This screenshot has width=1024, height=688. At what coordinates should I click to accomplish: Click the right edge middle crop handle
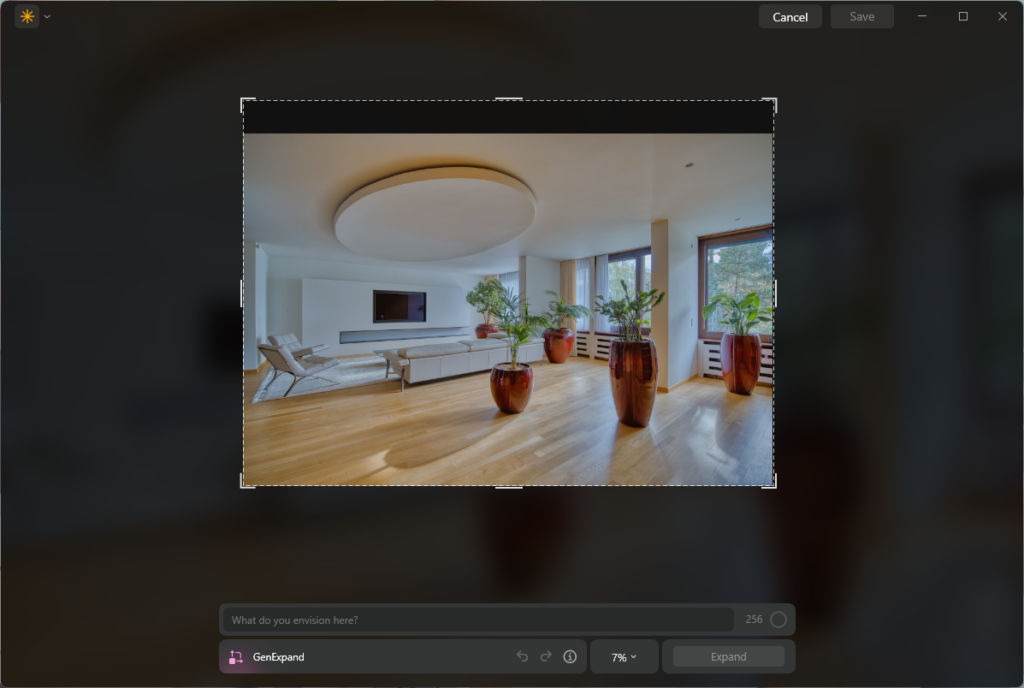(775, 293)
